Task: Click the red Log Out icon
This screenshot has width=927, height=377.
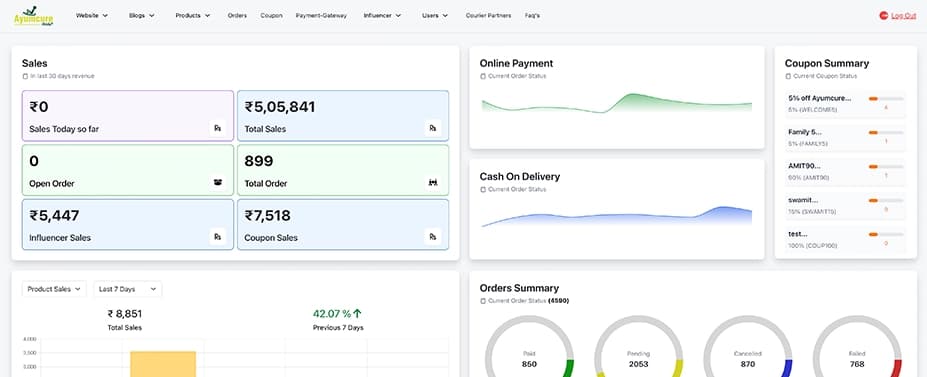Action: [883, 16]
